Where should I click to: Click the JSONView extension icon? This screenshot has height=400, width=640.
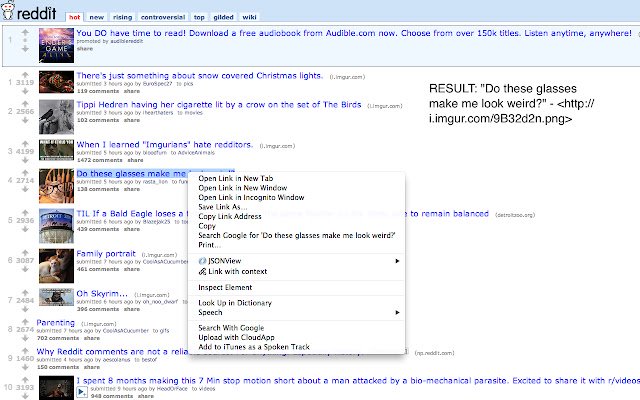[x=202, y=261]
